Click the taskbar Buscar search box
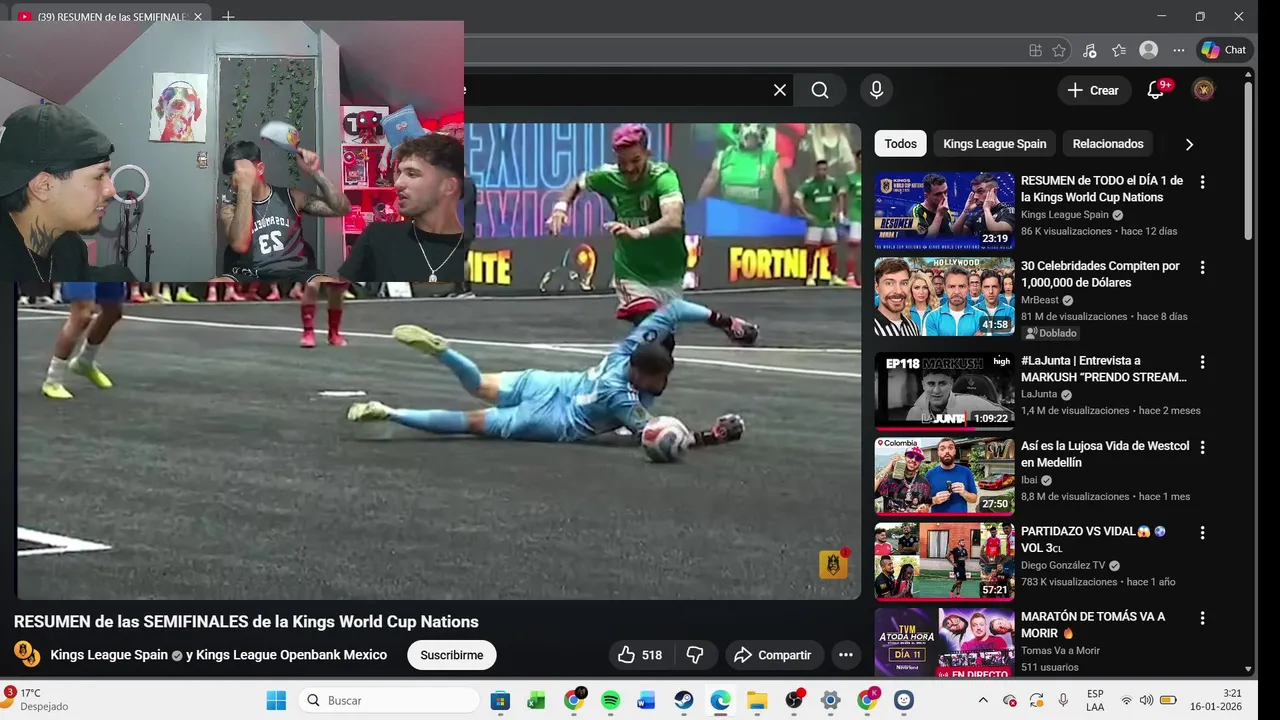Screen dimensions: 1280x720 pyautogui.click(x=390, y=700)
